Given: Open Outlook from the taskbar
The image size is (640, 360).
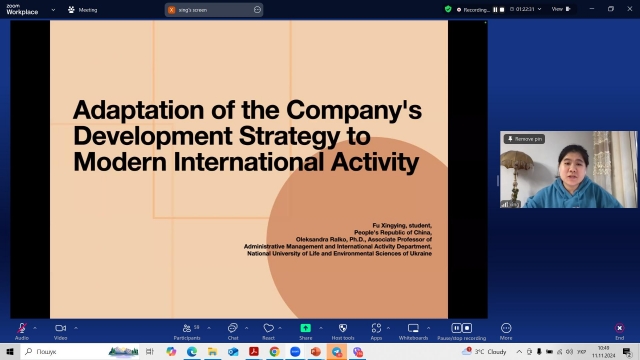Looking at the screenshot, I should [233, 351].
